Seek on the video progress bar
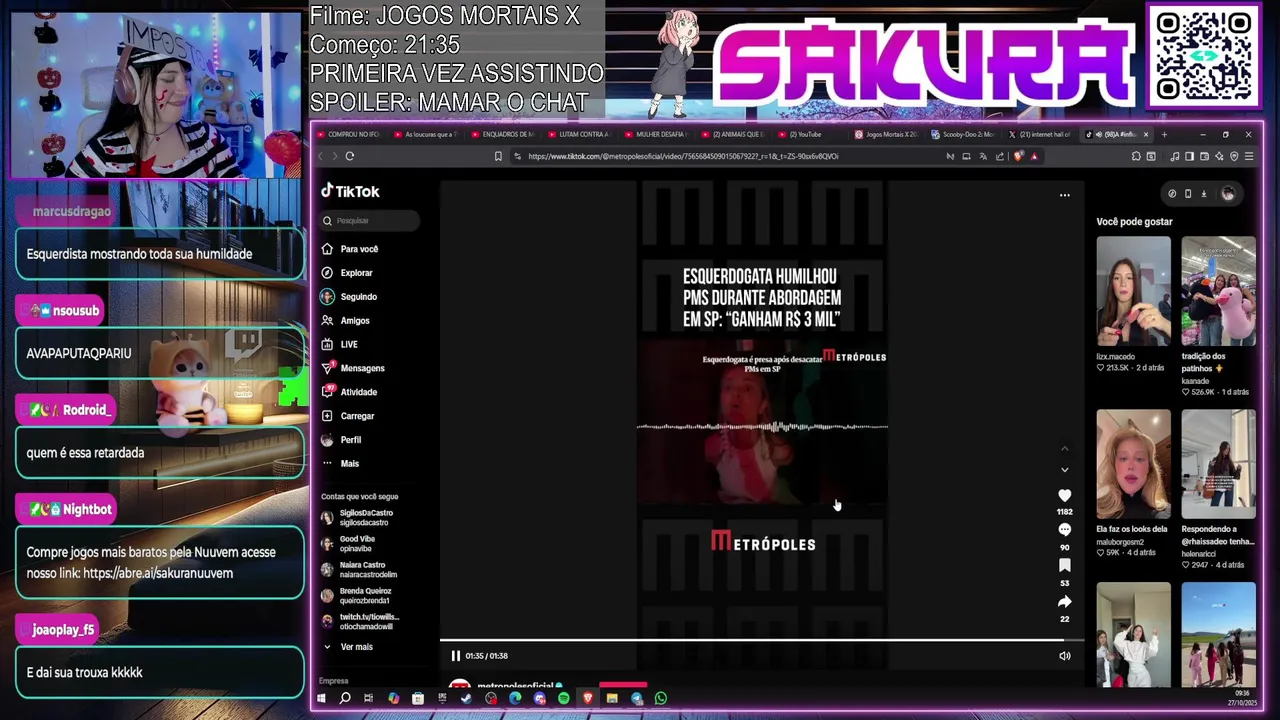The image size is (1280, 720). (x=762, y=640)
